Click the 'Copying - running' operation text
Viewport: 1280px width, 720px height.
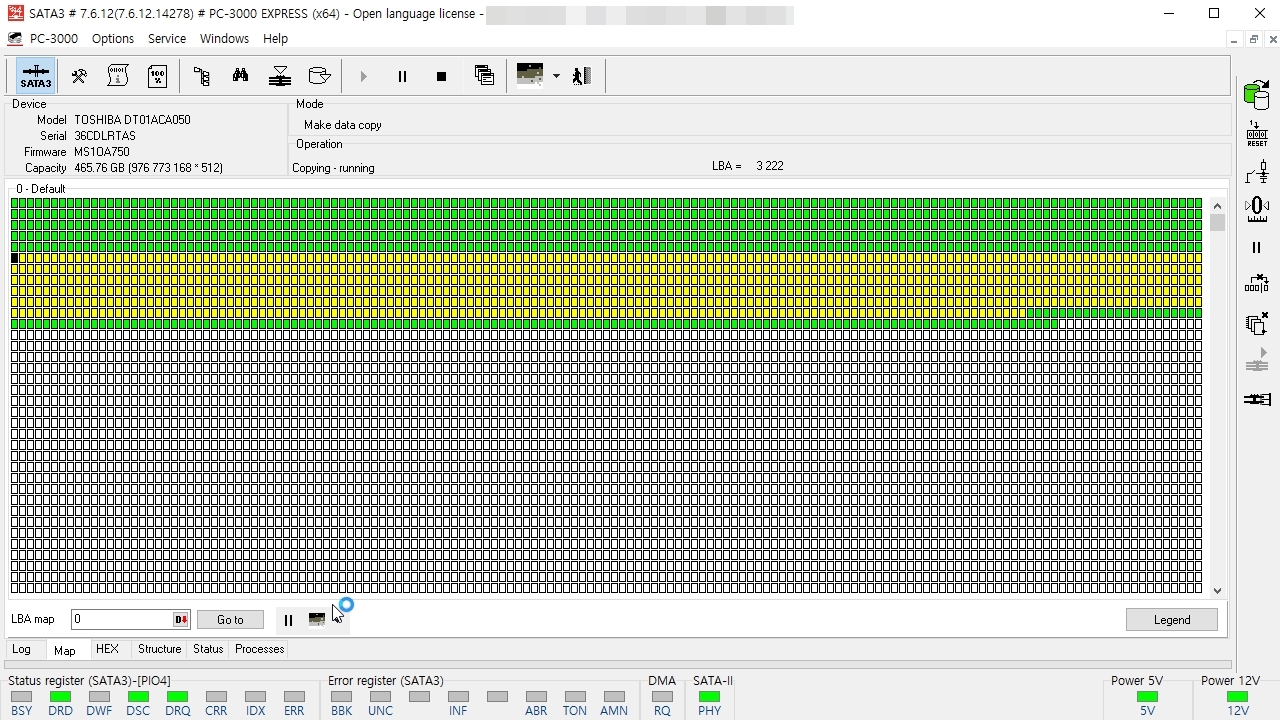[333, 168]
